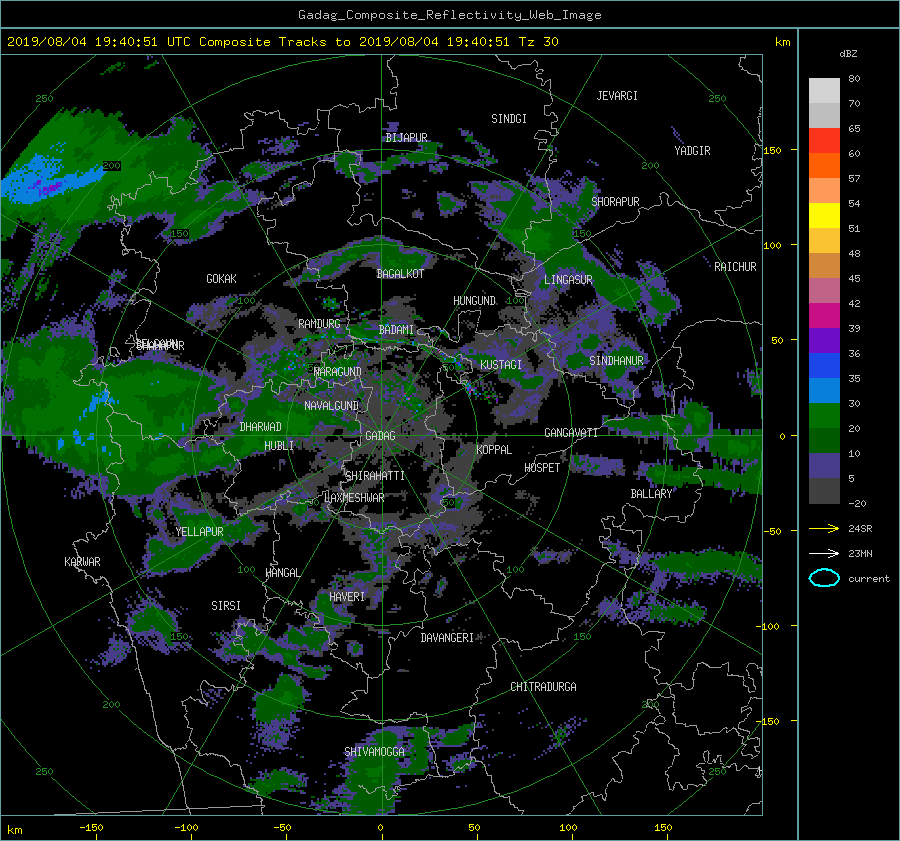900x841 pixels.
Task: Click the white 23MN arrow legend icon
Action: tap(824, 553)
